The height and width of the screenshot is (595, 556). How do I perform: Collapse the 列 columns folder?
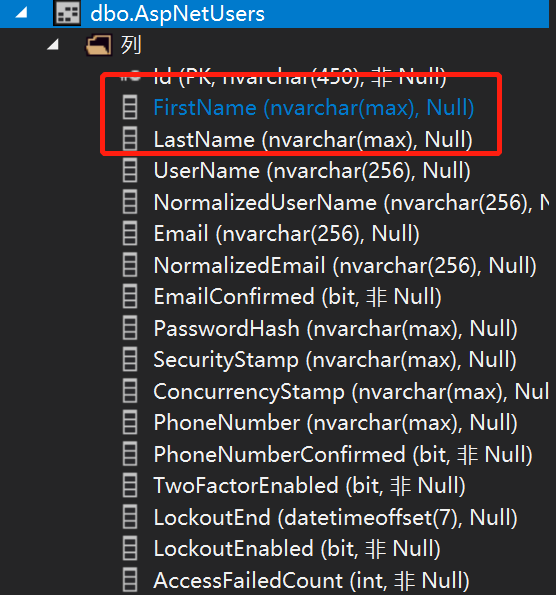53,45
